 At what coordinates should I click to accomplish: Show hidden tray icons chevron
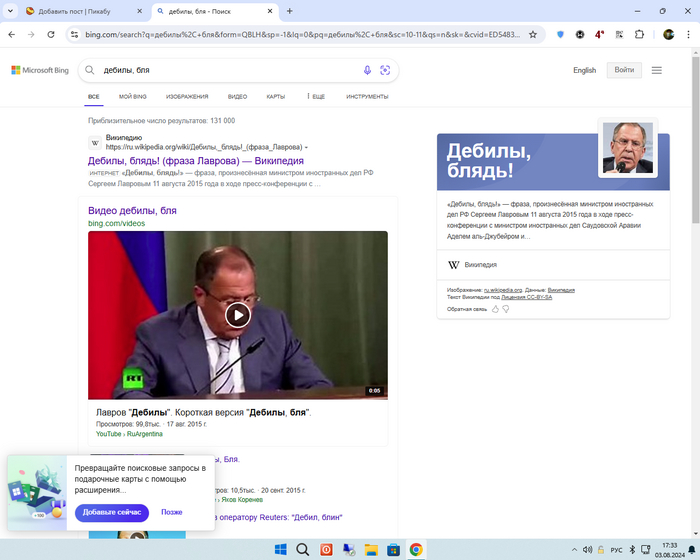click(x=574, y=550)
